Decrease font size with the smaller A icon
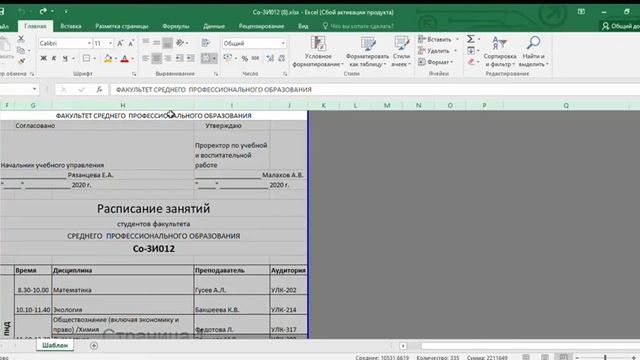The image size is (640, 360). tap(131, 43)
